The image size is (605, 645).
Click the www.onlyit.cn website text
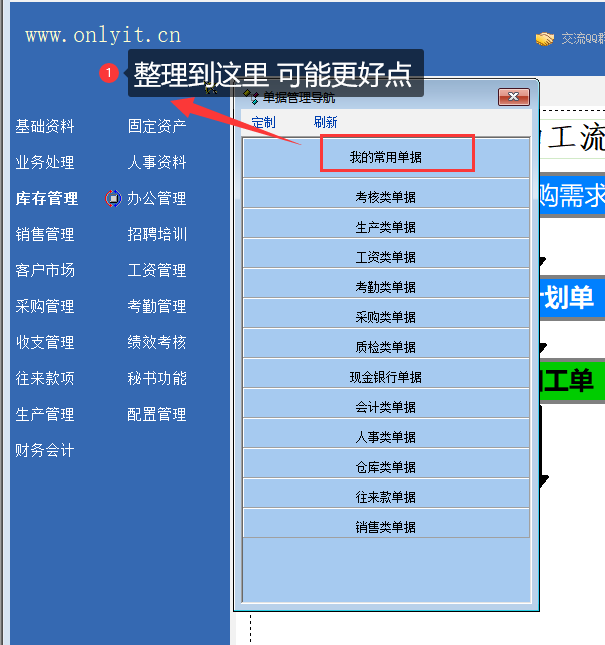pyautogui.click(x=103, y=35)
